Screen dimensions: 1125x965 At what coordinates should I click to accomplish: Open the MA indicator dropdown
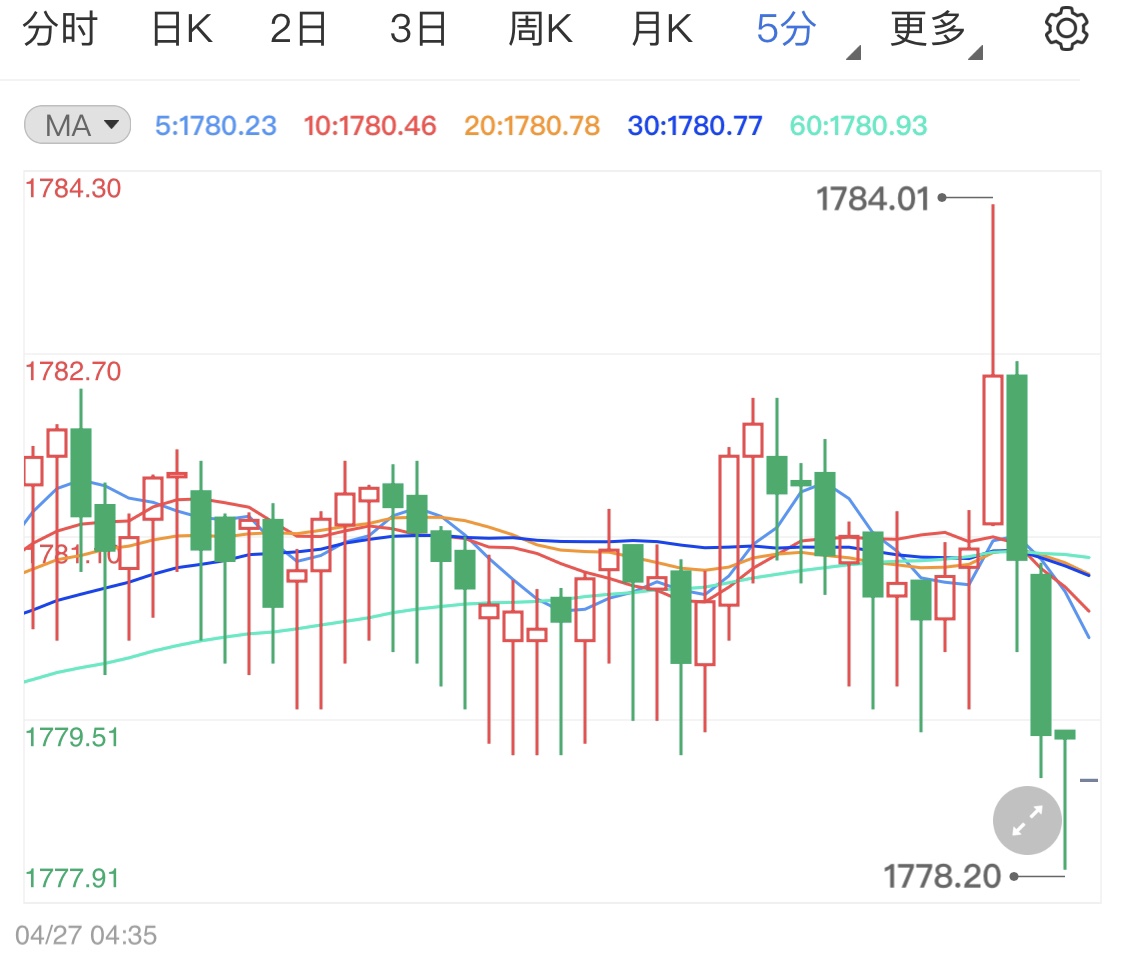click(77, 125)
